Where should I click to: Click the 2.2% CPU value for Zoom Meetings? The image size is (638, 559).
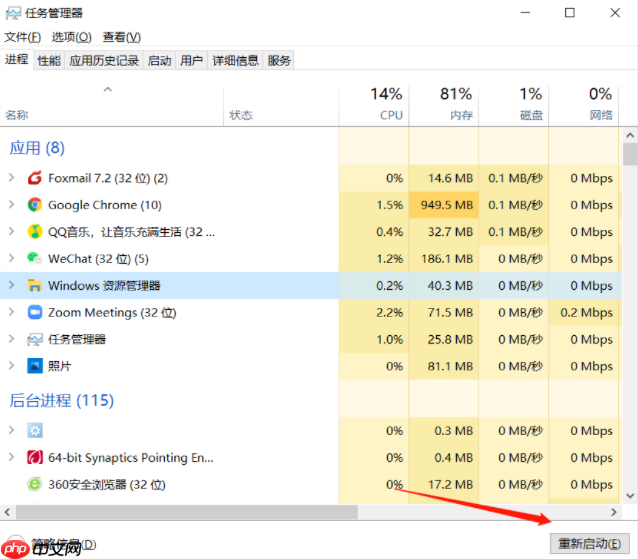tap(389, 312)
